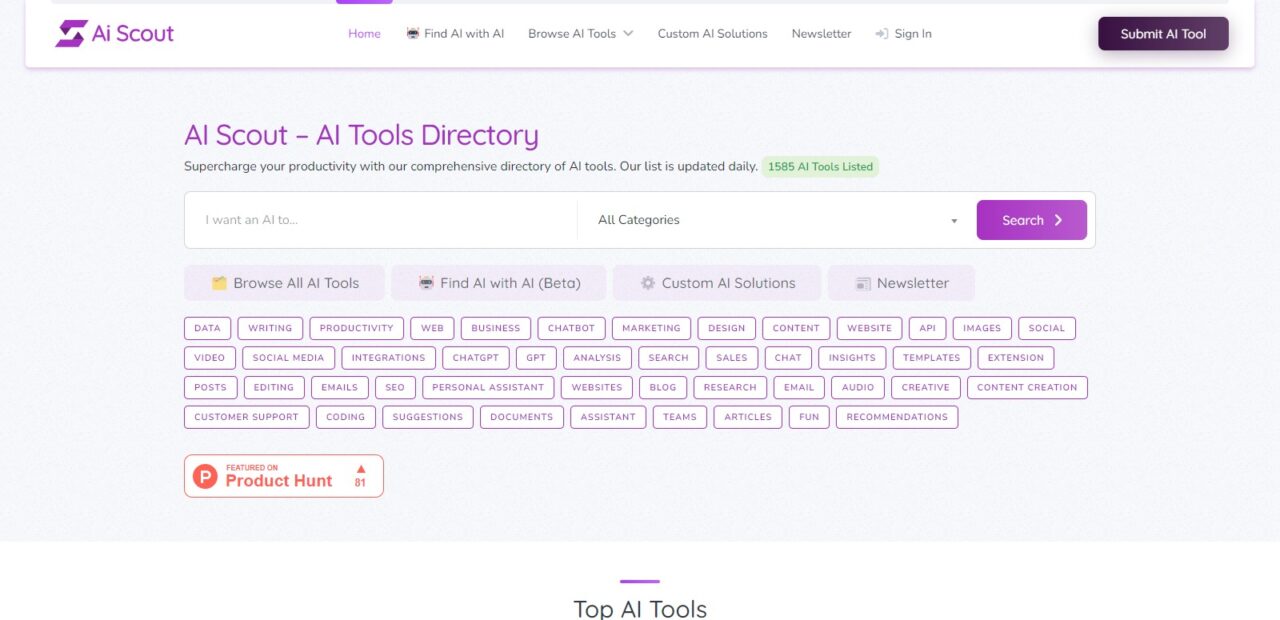This screenshot has width=1280, height=620.
Task: Click gear icon on Custom AI Solutions button
Action: point(648,283)
